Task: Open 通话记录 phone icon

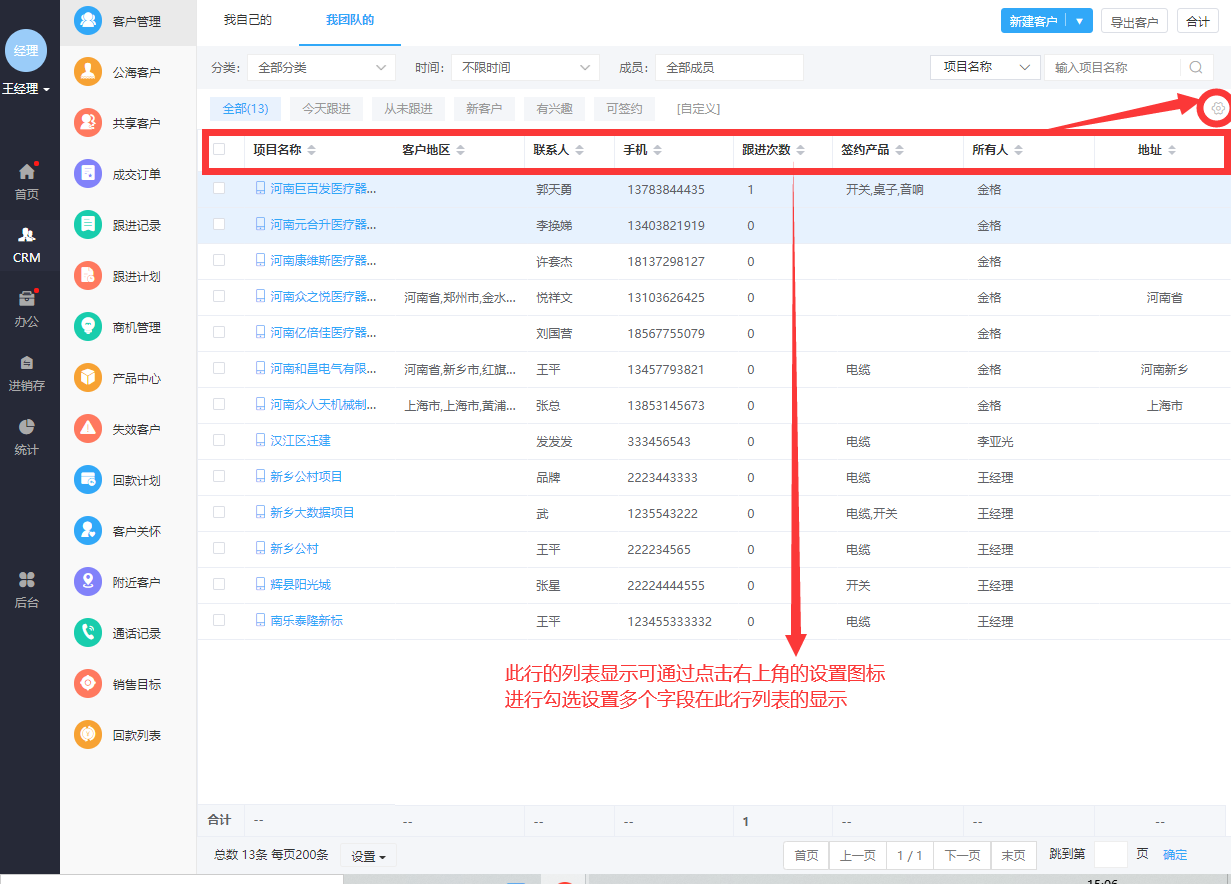Action: tap(88, 633)
